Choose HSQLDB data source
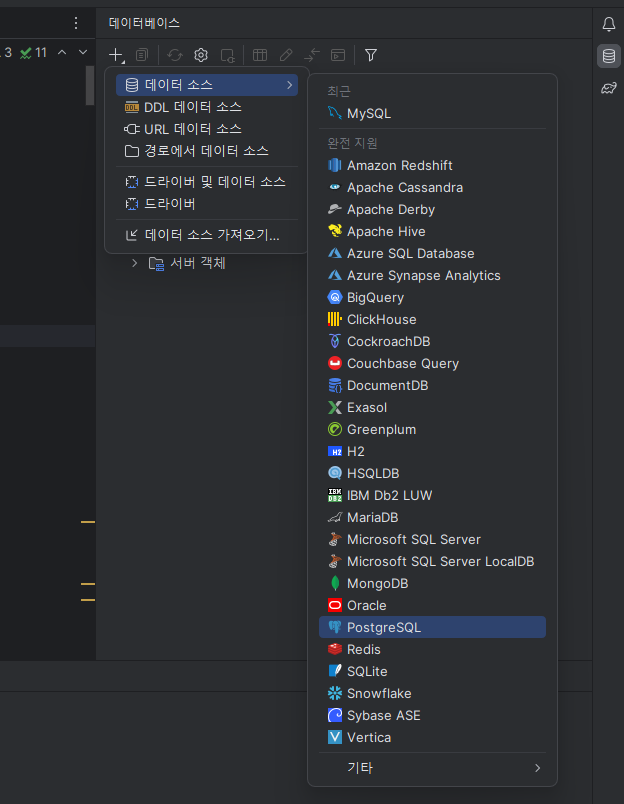The width and height of the screenshot is (624, 804). pos(432,473)
